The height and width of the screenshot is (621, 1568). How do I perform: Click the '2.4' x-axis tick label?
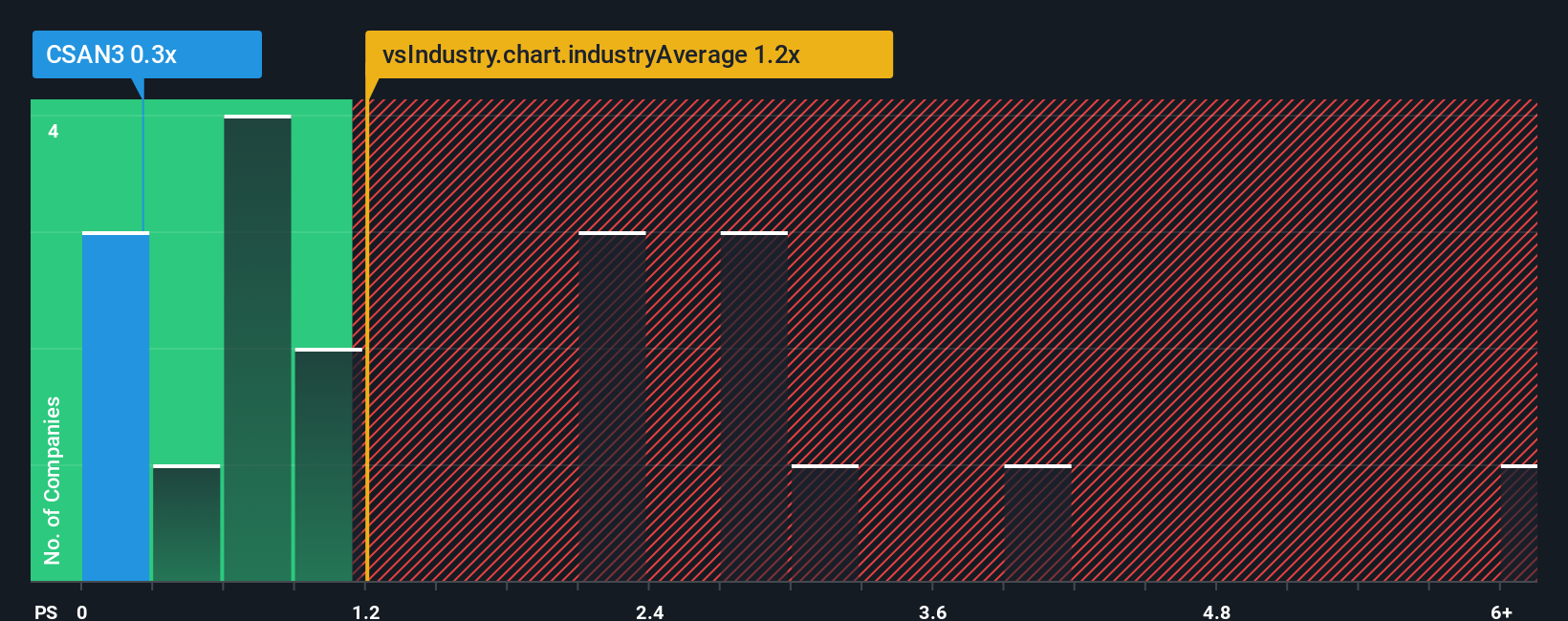650,611
